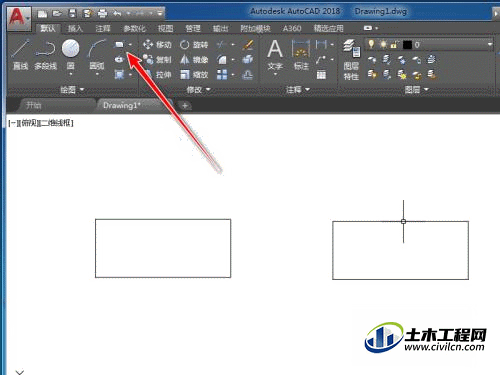Image resolution: width=500 pixels, height=375 pixels.
Task: Select the Dimension (标注) tool
Action: 301,55
